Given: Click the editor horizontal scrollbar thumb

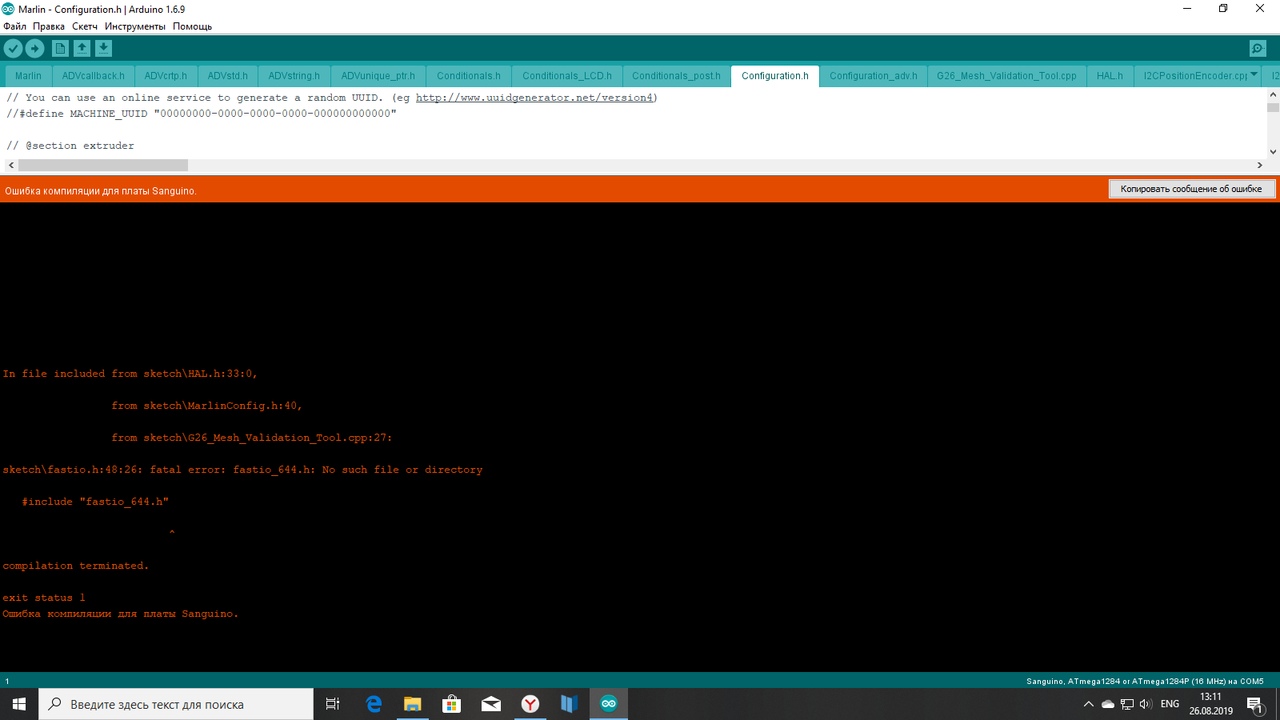Looking at the screenshot, I should pos(103,165).
